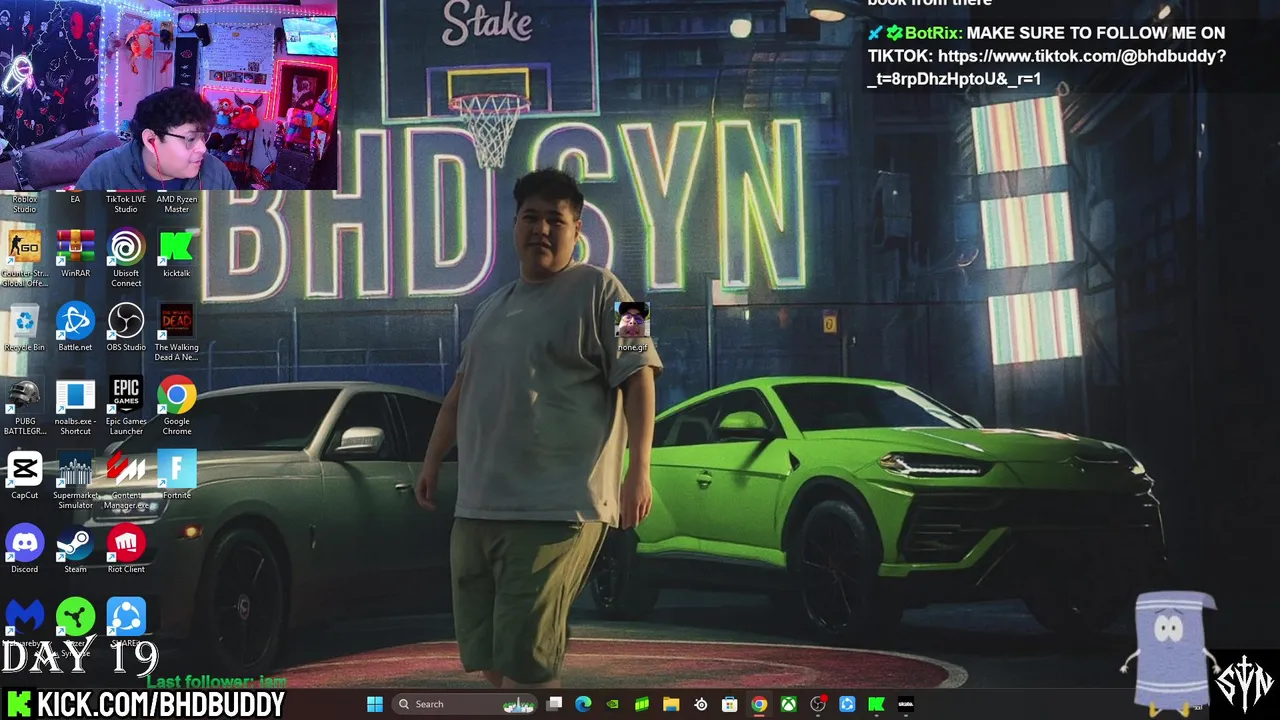This screenshot has width=1280, height=720.
Task: Open Epic Games Launcher desktop icon
Action: [x=126, y=406]
